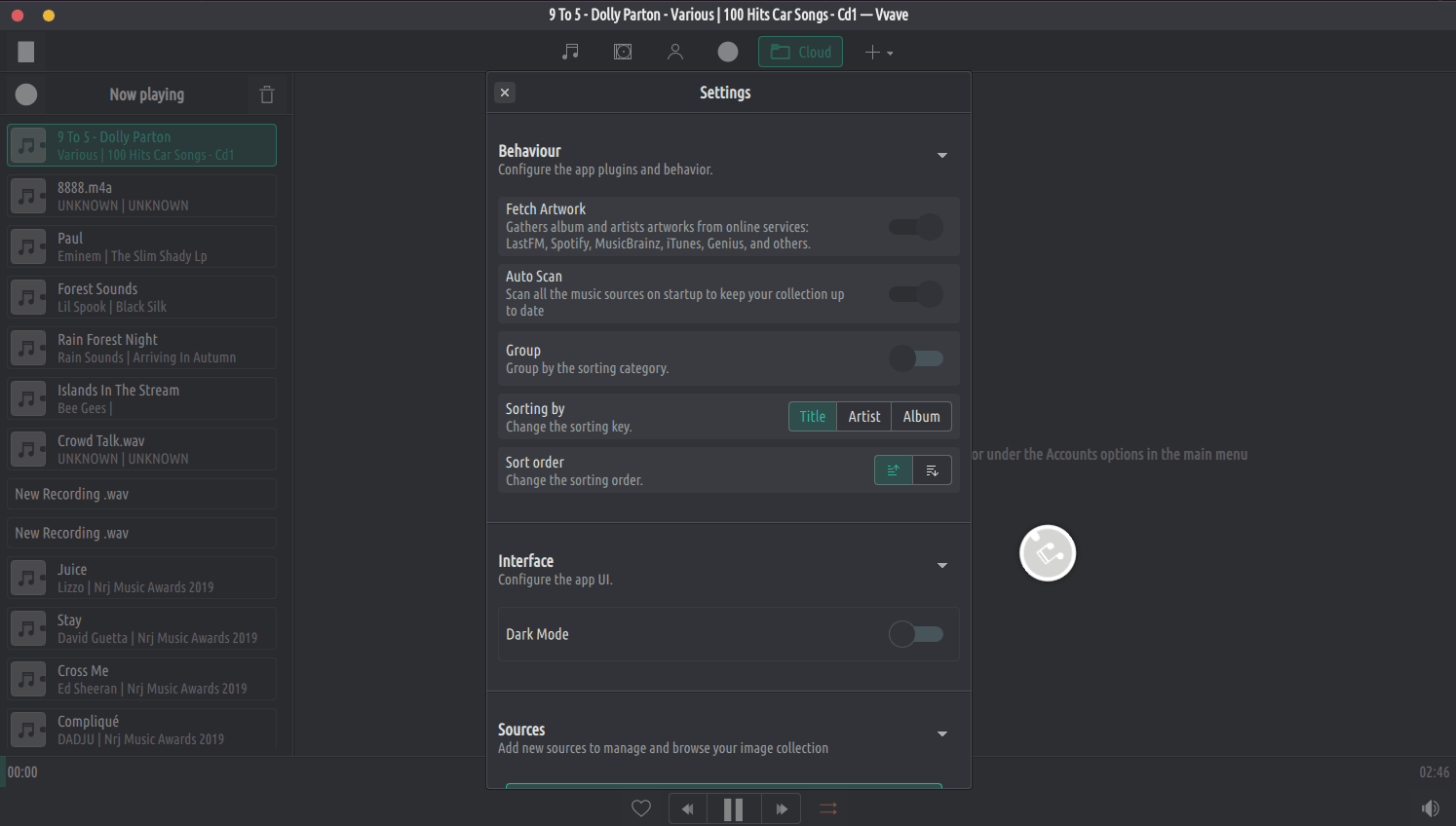Toggle the shuffle playback icon
Screen dimensions: 1456x826
tap(828, 808)
